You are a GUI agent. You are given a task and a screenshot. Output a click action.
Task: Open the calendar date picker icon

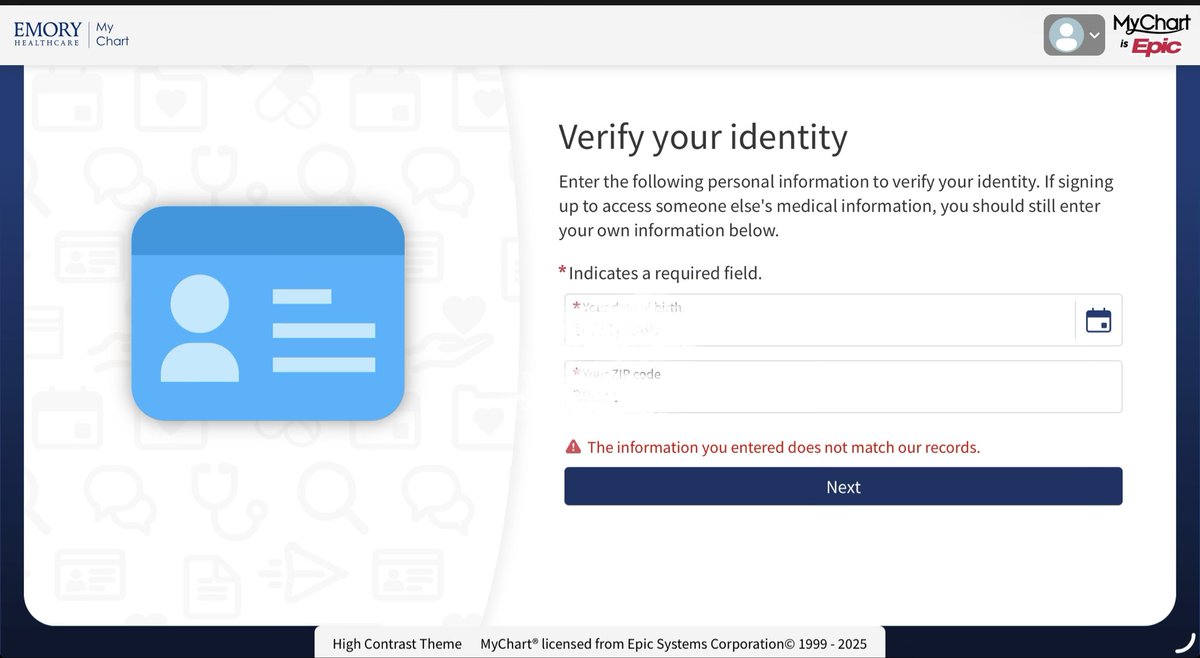(1098, 321)
